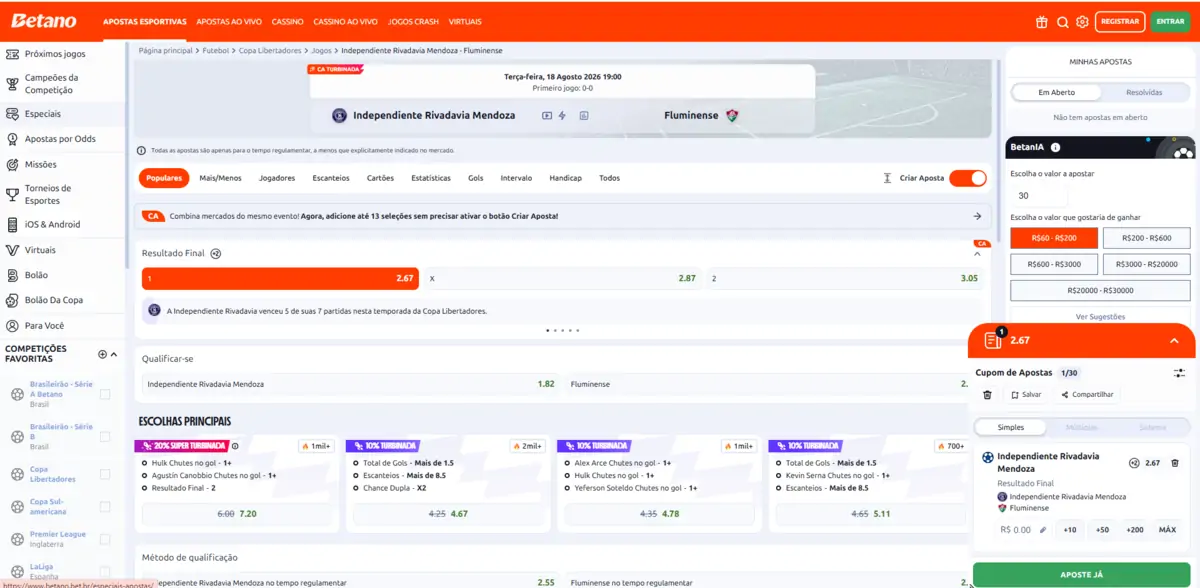Click the Copa Libertadores breadcrumb link

tap(270, 50)
